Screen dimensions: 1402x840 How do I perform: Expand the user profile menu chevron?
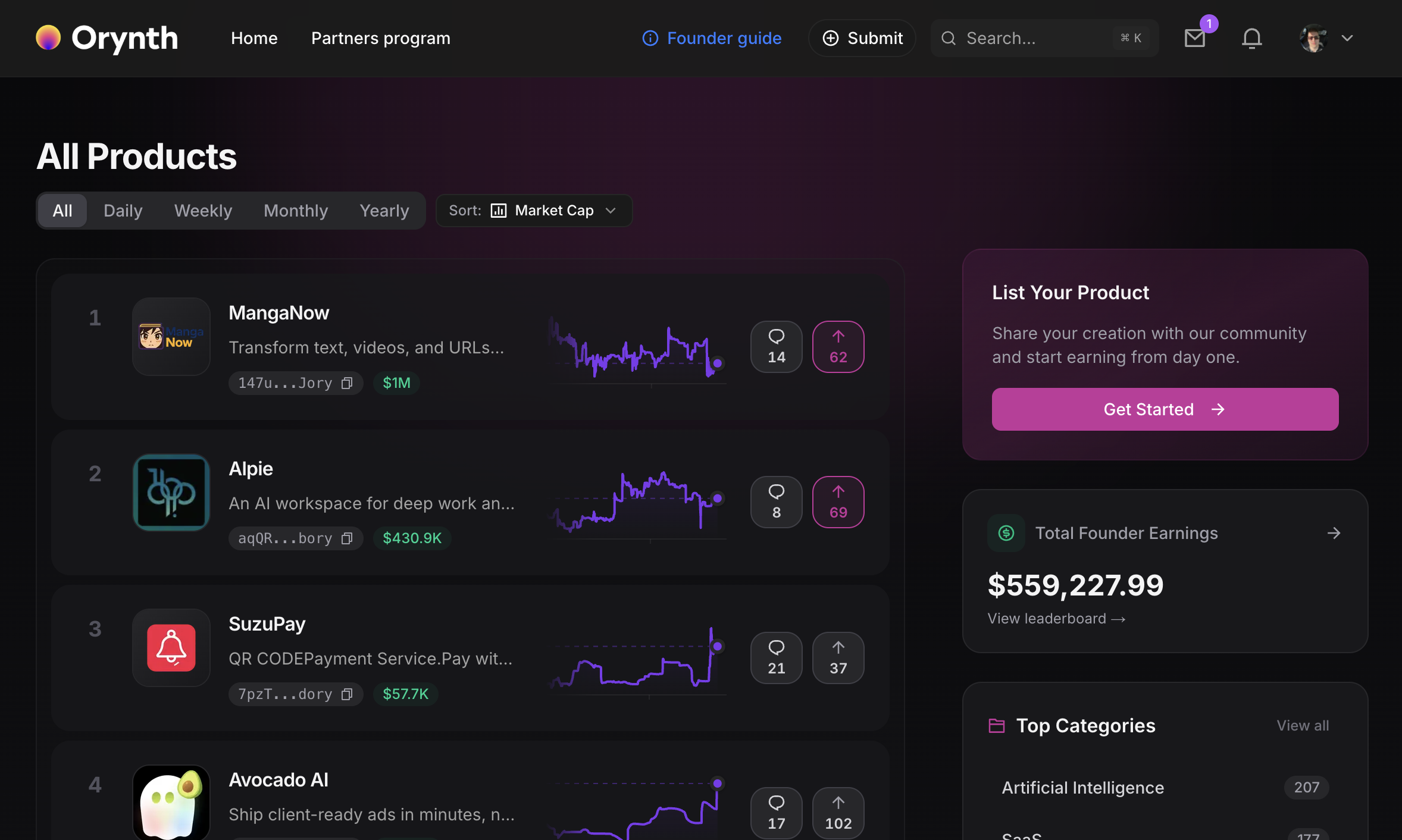1347,38
